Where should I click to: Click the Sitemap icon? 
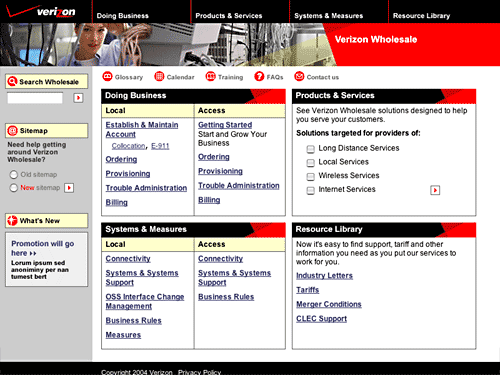pyautogui.click(x=13, y=131)
